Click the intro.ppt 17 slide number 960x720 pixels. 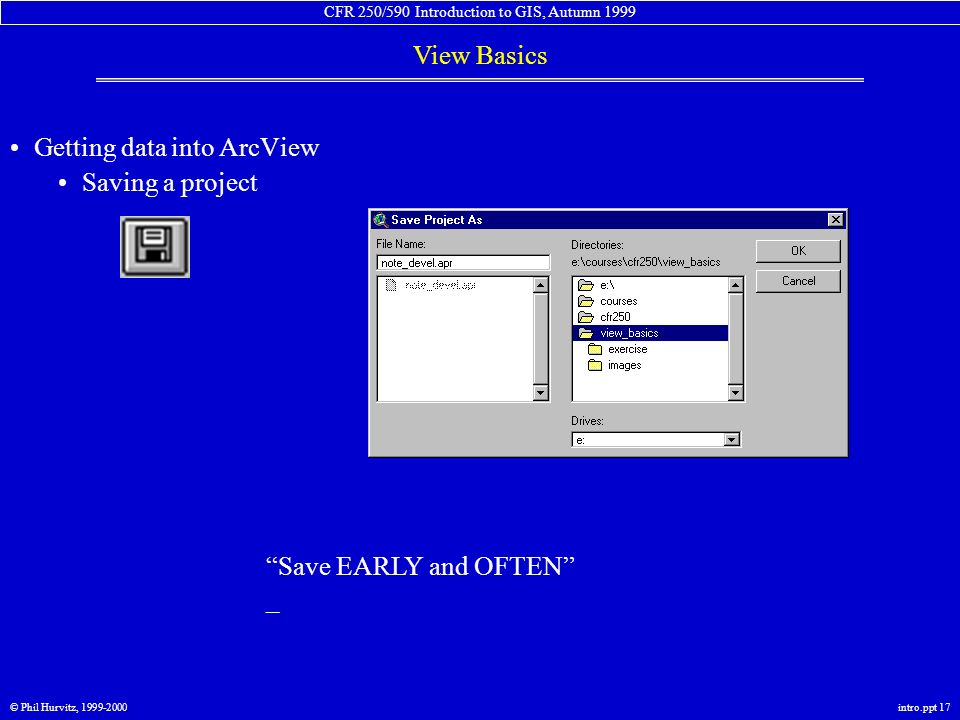pos(924,707)
